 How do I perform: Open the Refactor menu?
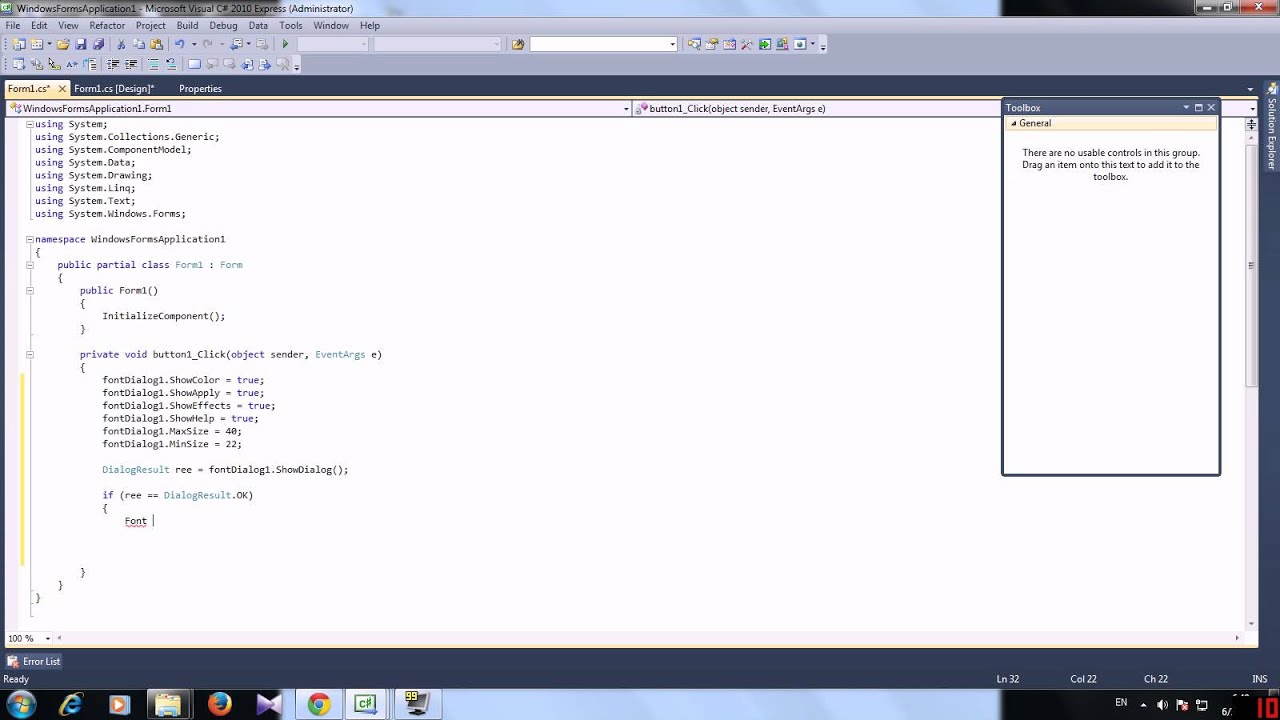(107, 25)
